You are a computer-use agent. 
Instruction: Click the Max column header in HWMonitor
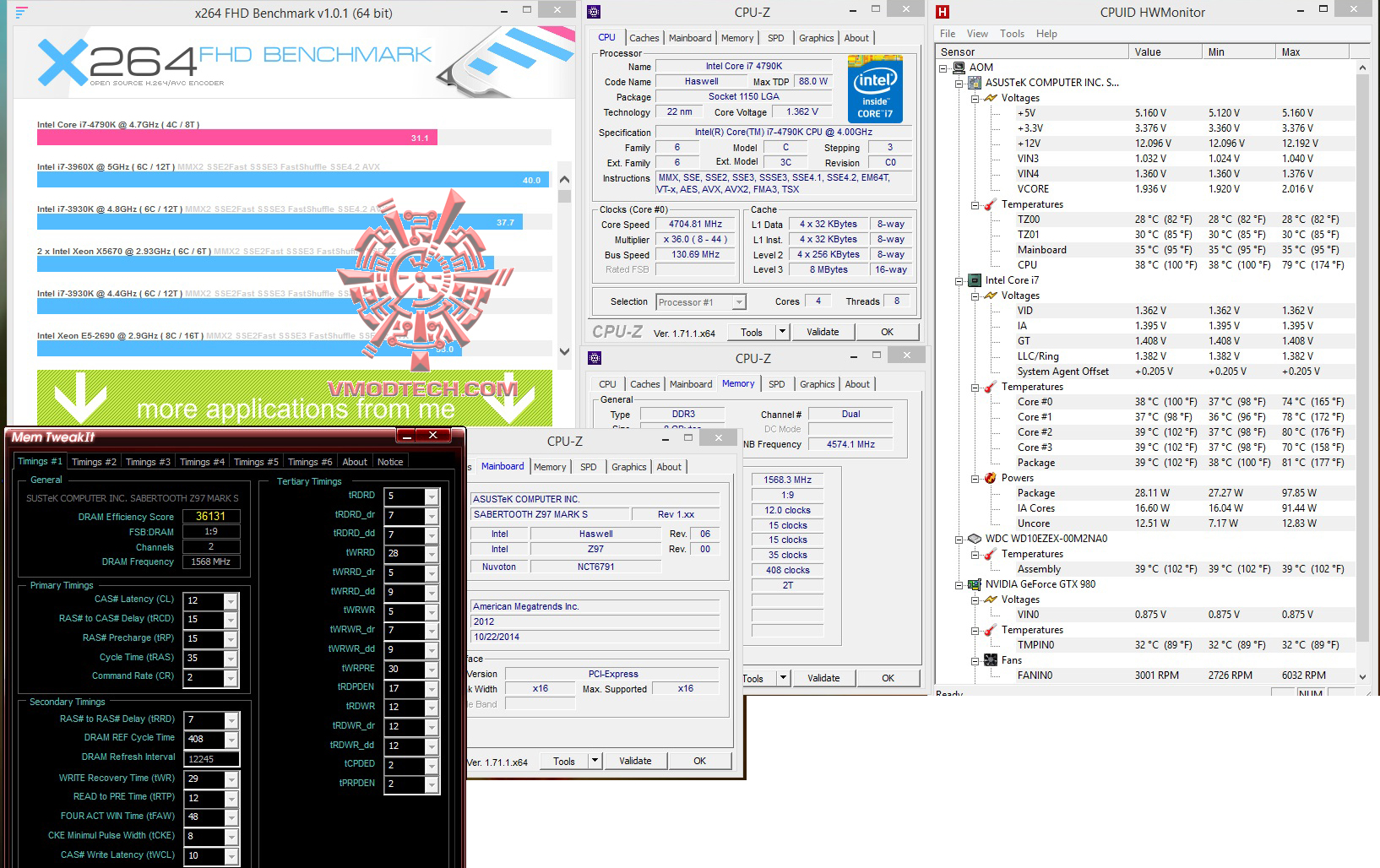1312,52
